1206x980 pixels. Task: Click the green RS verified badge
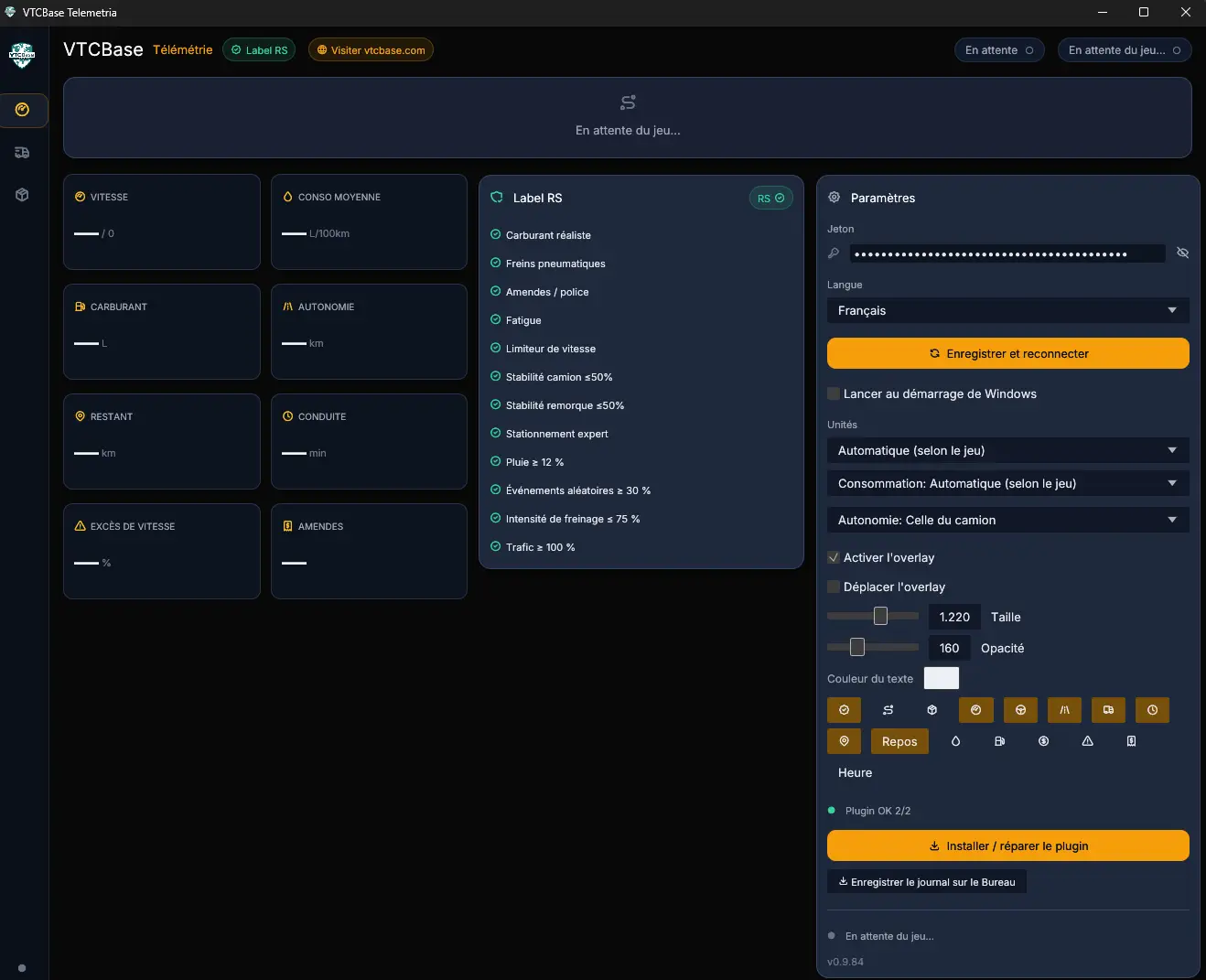[x=770, y=199]
